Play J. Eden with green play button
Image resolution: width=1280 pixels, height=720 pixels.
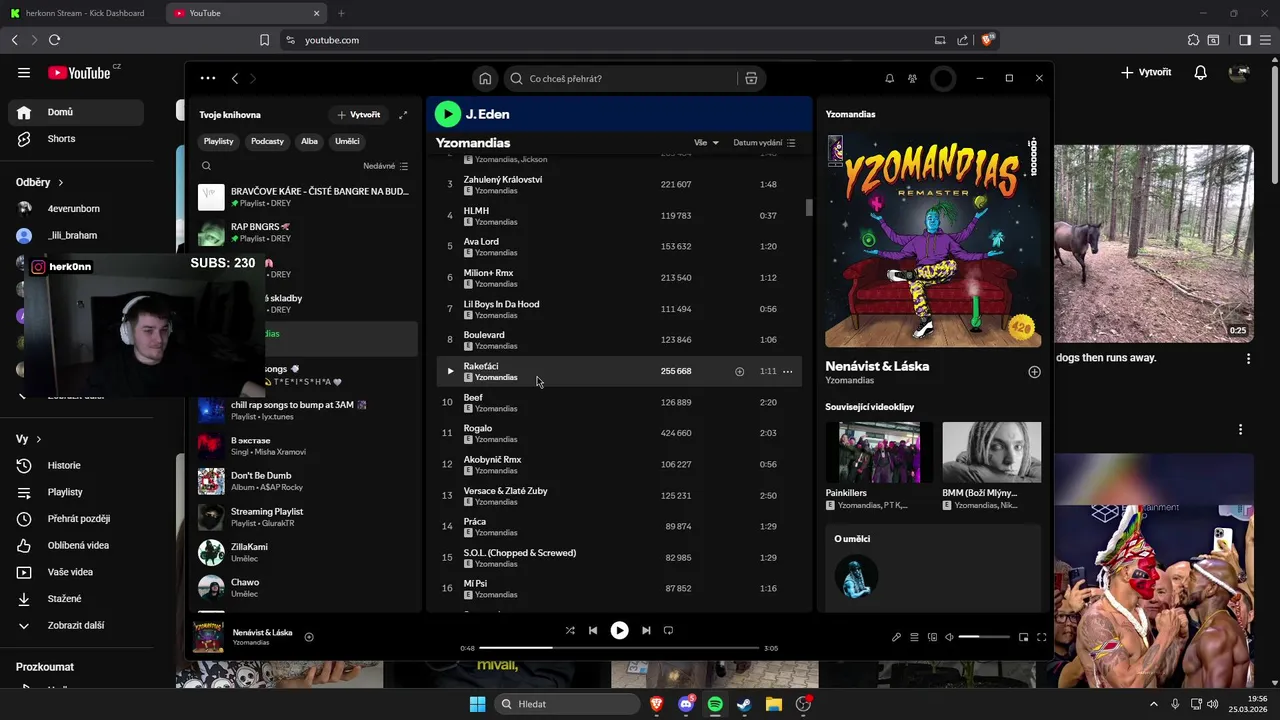click(x=447, y=114)
